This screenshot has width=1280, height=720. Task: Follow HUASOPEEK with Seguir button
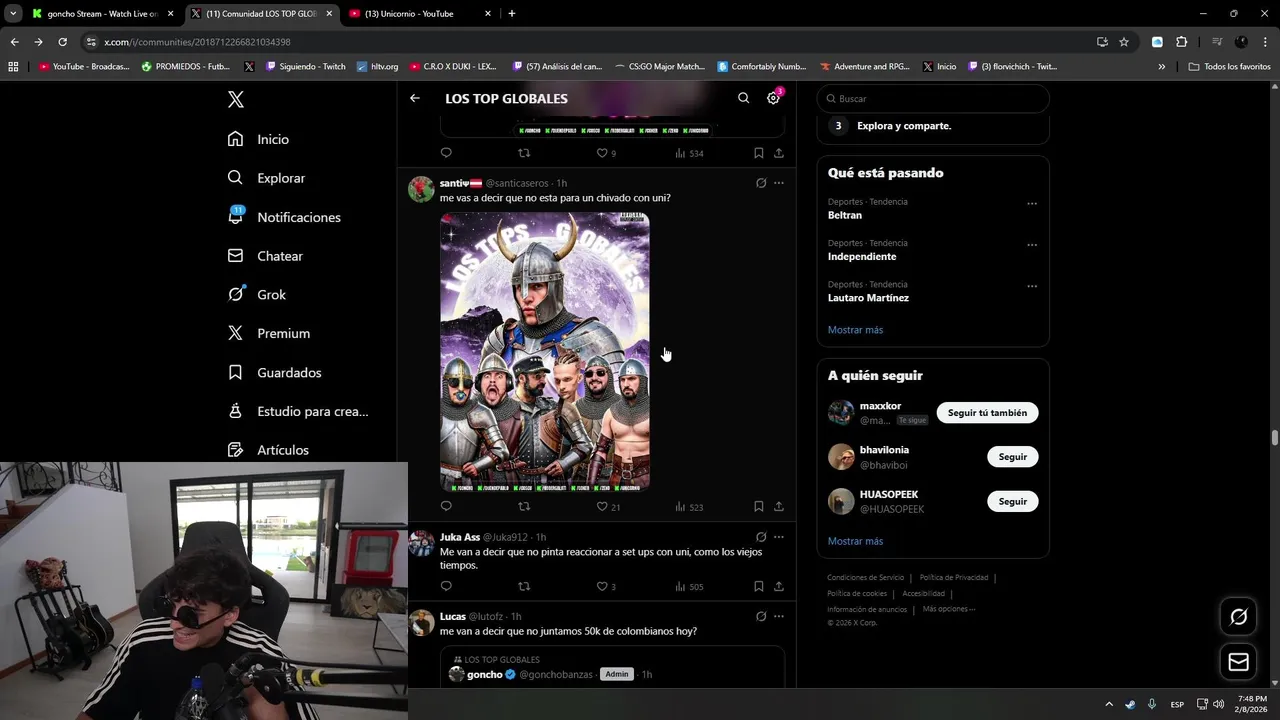click(x=1012, y=501)
